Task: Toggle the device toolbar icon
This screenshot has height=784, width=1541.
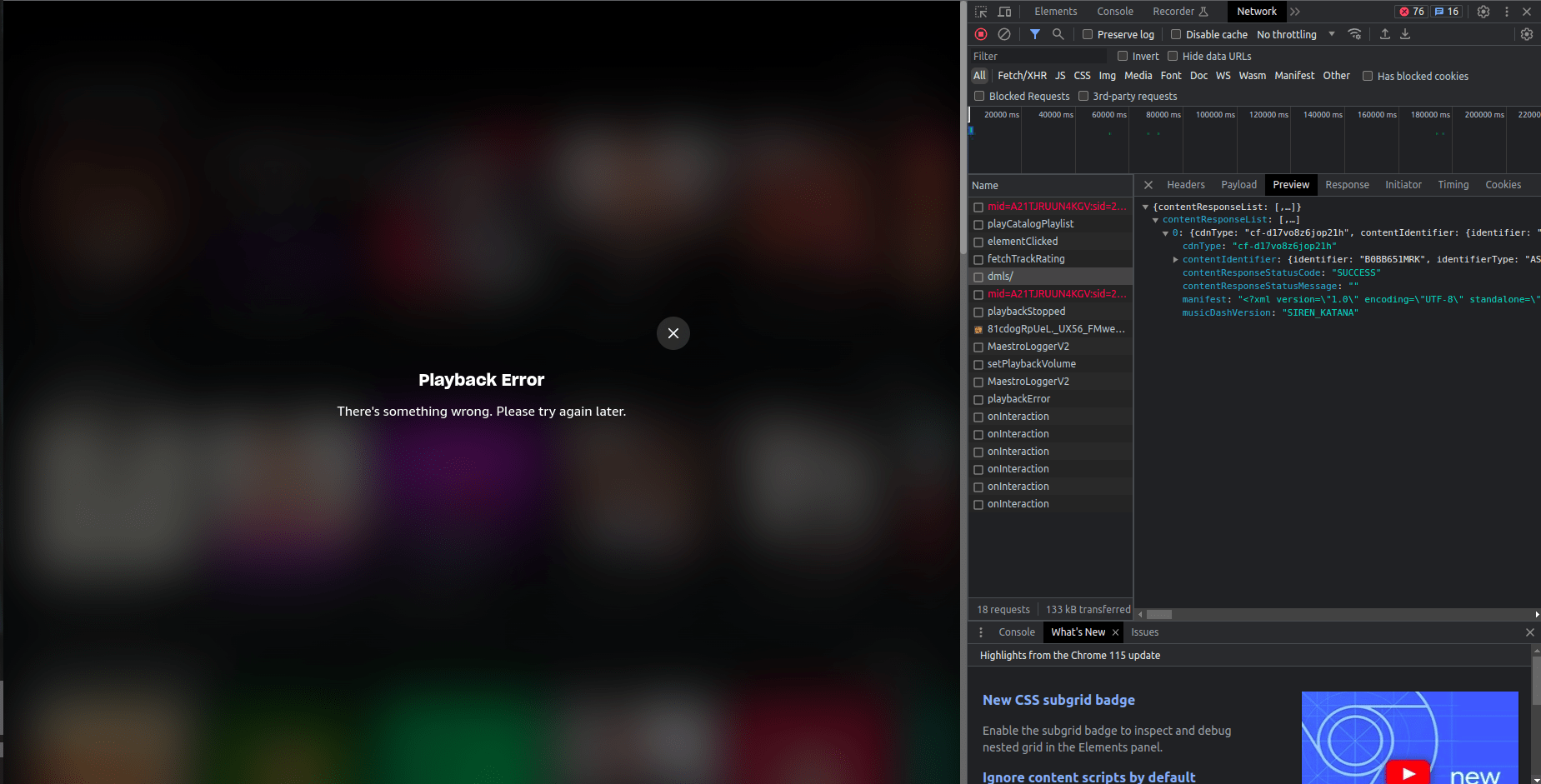Action: (1004, 11)
